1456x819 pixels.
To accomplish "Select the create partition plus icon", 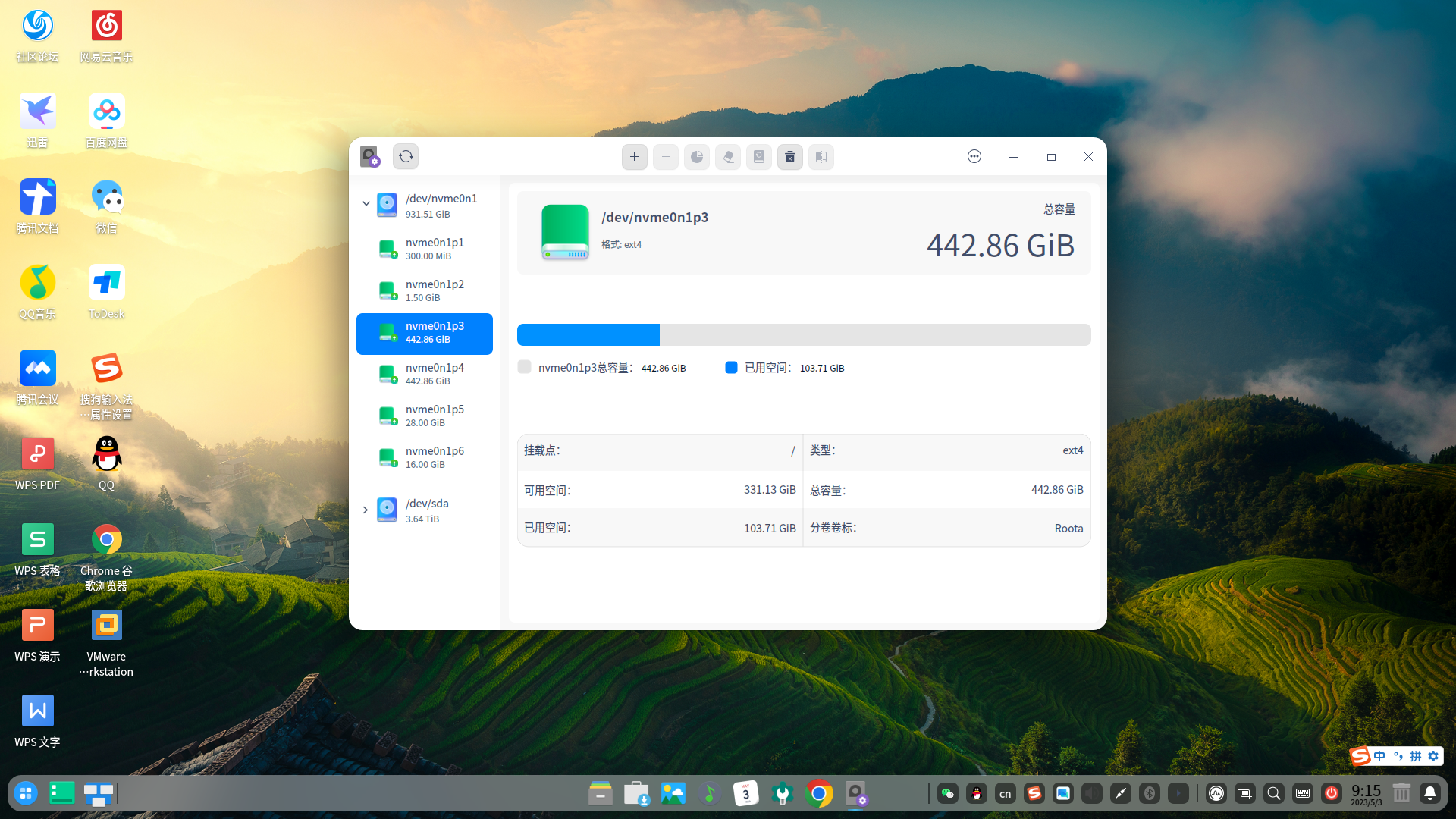I will pyautogui.click(x=634, y=156).
